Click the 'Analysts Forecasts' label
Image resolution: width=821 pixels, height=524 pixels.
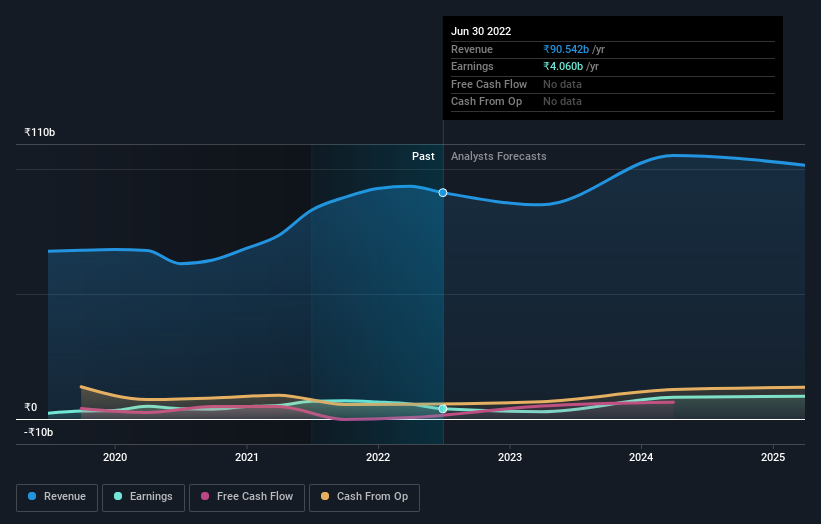pyautogui.click(x=498, y=157)
